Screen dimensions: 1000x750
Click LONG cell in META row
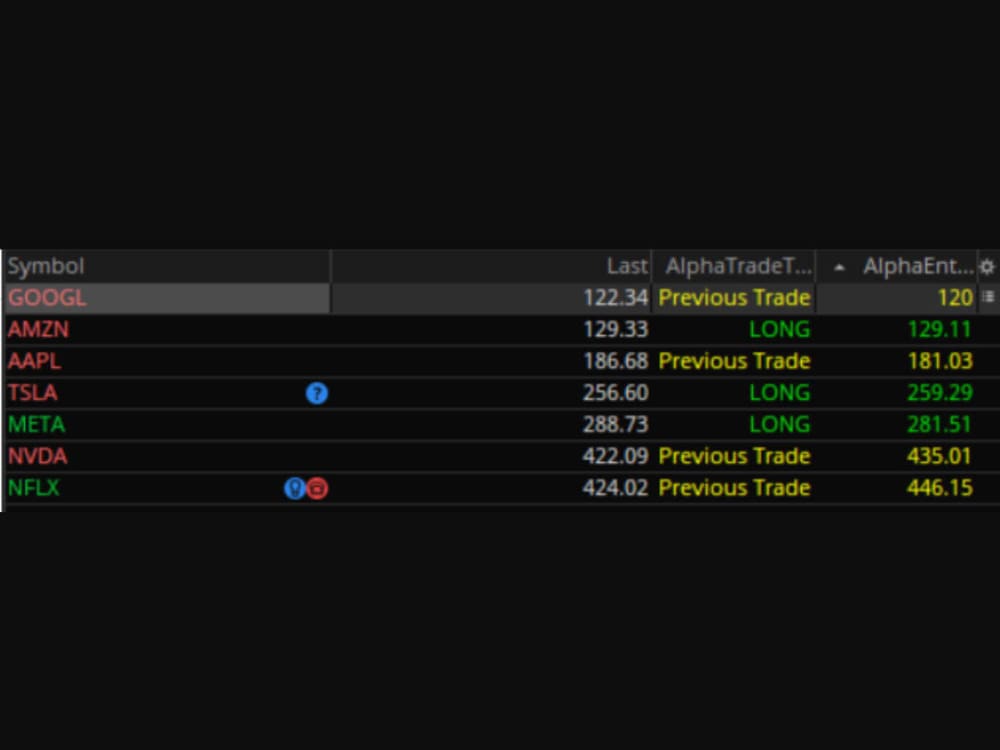pos(780,425)
